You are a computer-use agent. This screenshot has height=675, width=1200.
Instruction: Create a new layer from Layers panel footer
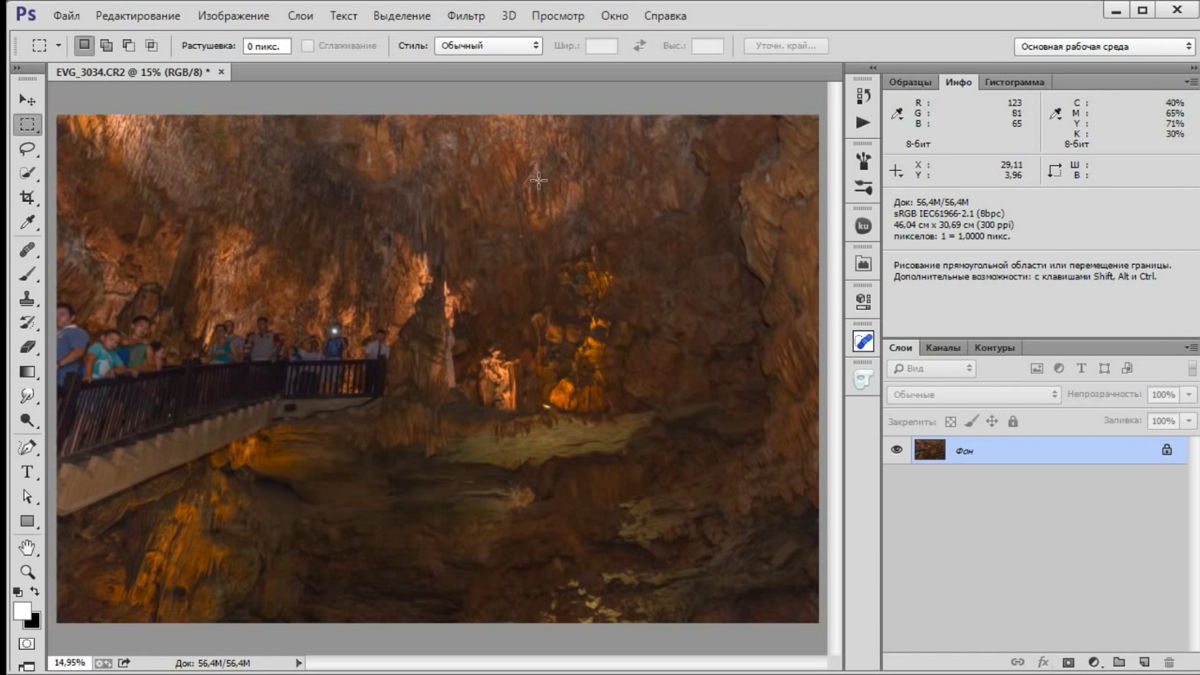(x=1143, y=662)
